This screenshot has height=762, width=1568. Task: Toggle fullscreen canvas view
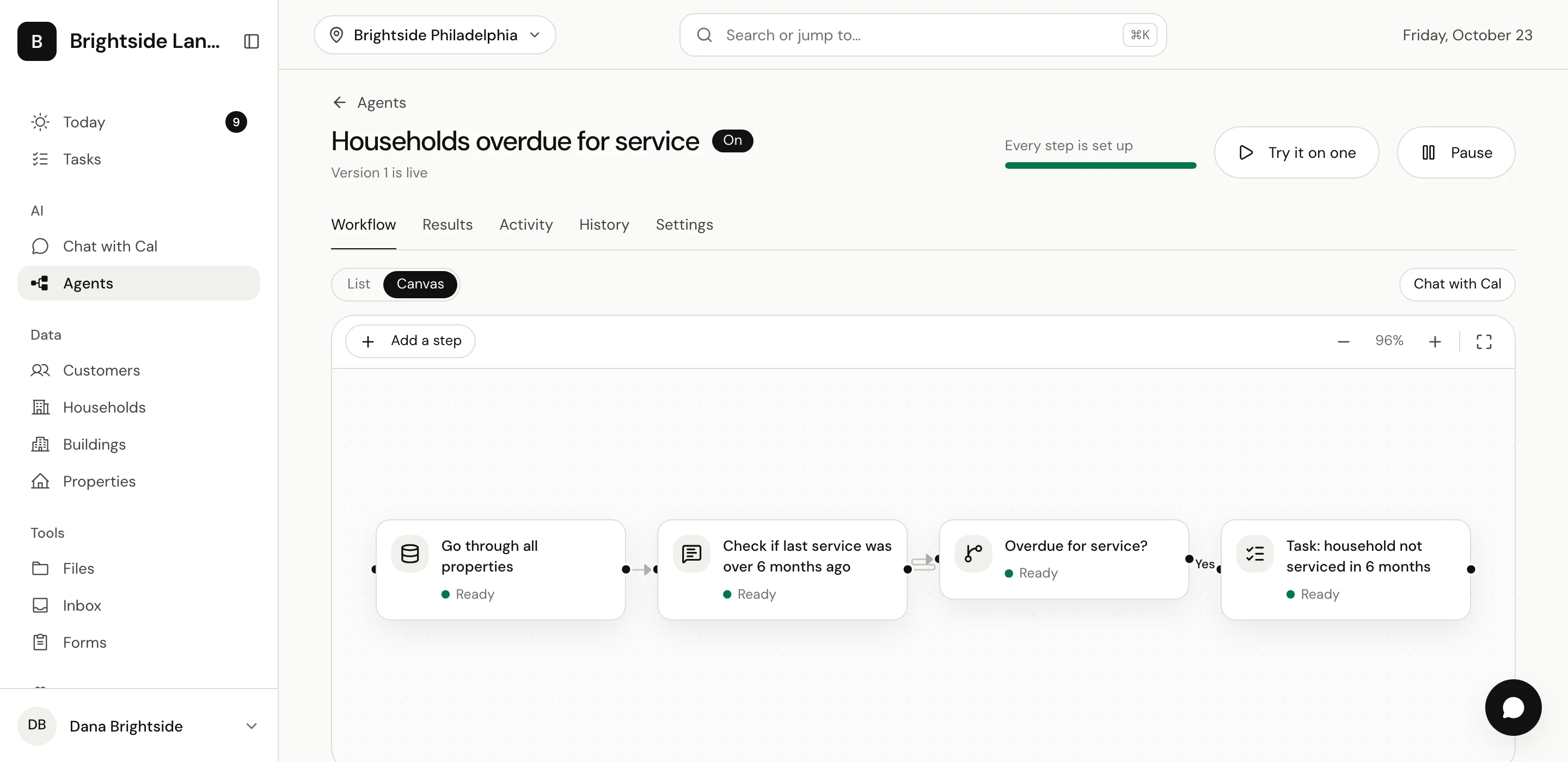click(x=1484, y=341)
